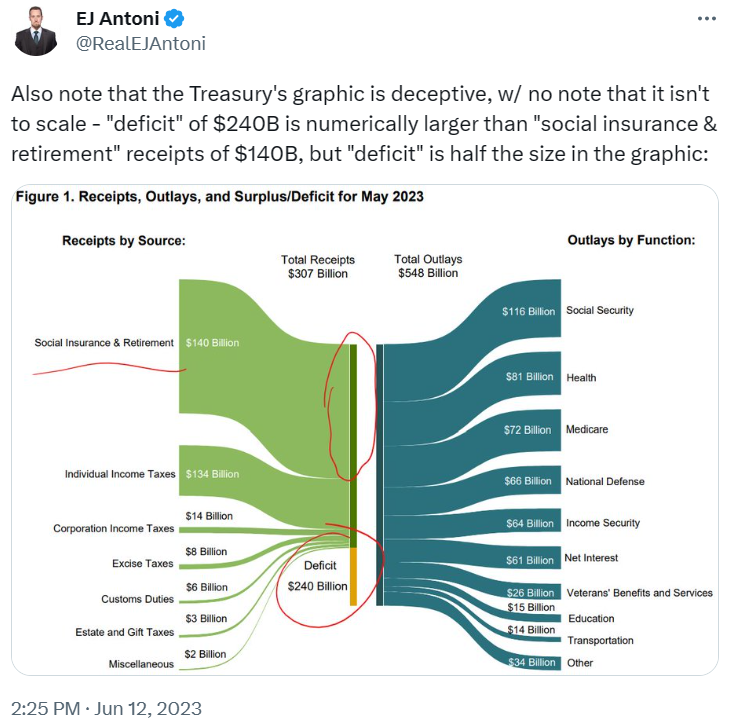Screen dimensions: 736x724
Task: Click the Total Outlays $548 Billion label
Action: (428, 266)
